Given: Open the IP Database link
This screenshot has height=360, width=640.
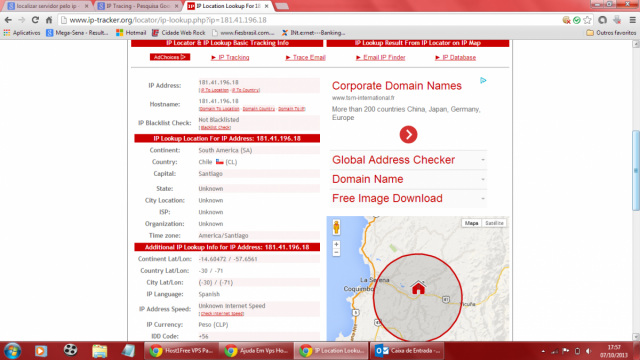Looking at the screenshot, I should coord(456,58).
